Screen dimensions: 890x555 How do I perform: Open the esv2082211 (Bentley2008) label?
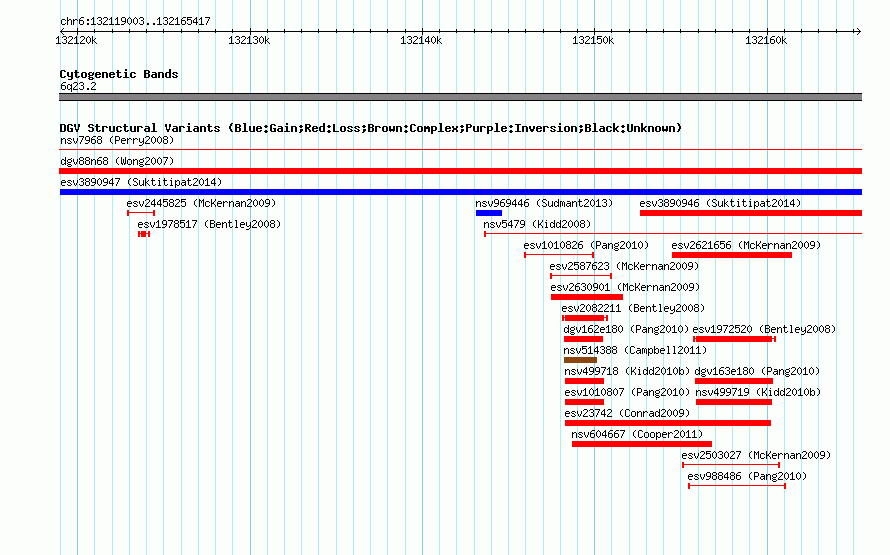tap(633, 308)
